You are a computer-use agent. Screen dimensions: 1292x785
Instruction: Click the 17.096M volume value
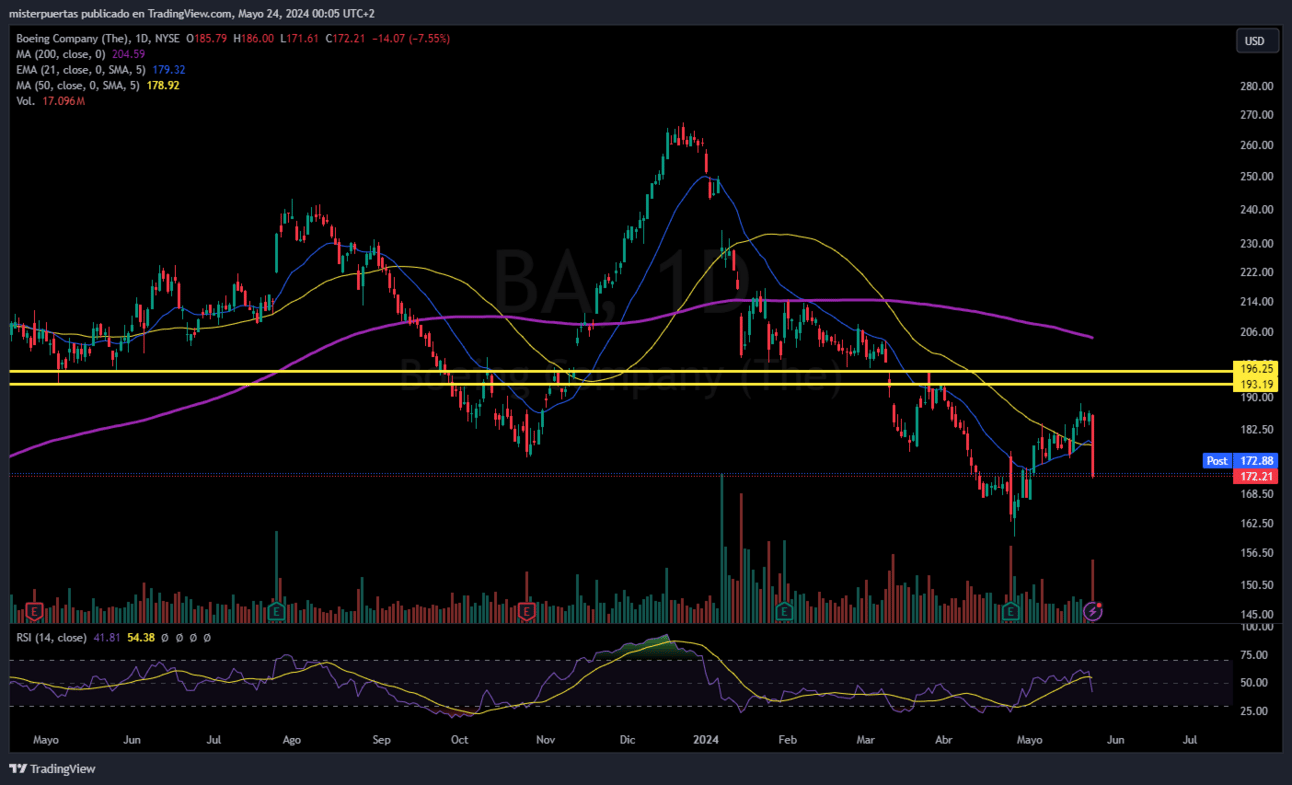pos(62,102)
